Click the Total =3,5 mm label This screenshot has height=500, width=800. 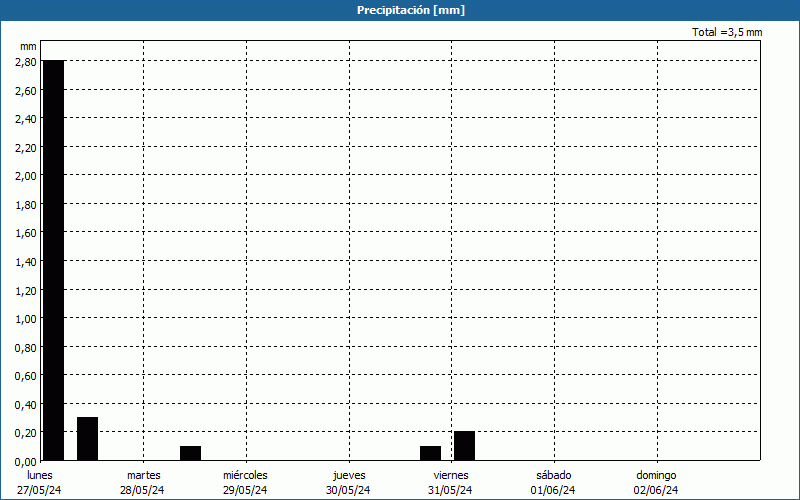pyautogui.click(x=727, y=32)
